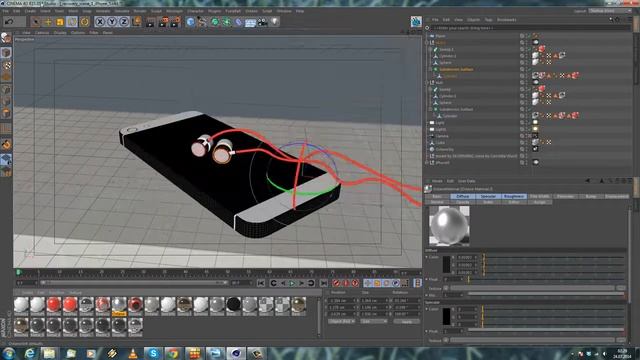Click the blue Cube primitive icon
This screenshot has height=360, width=640.
[190, 22]
